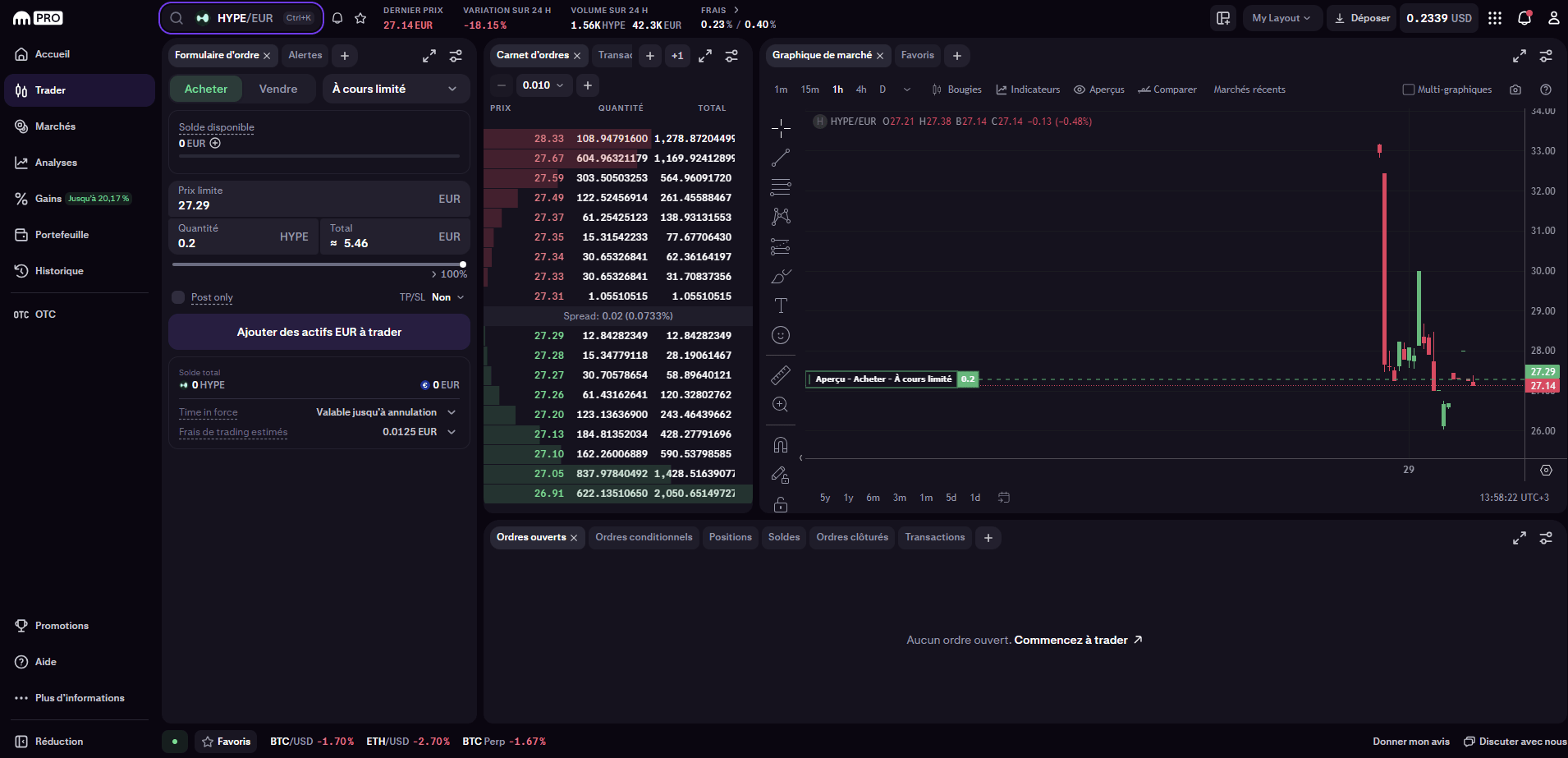
Task: Take a chart snapshot with the camera icon
Action: (x=1516, y=90)
